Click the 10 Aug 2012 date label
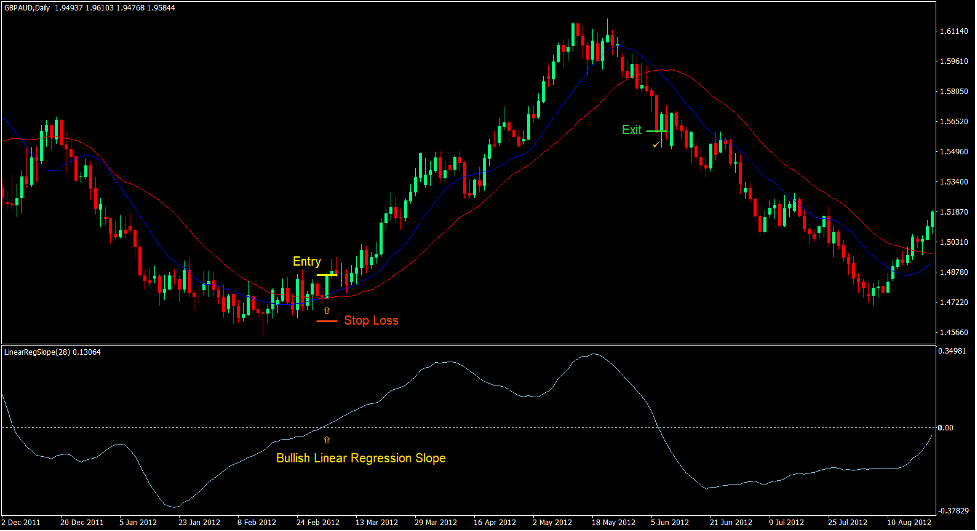 910,523
